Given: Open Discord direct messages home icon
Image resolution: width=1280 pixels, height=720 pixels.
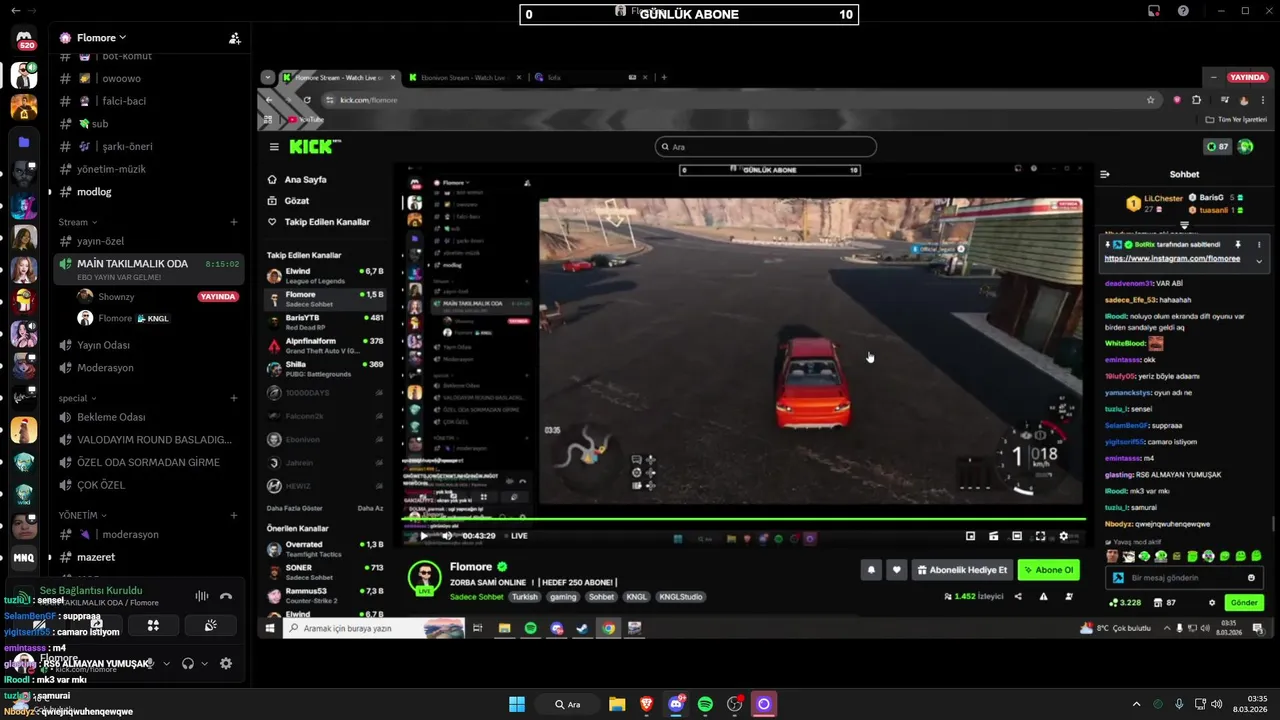Looking at the screenshot, I should pos(24,39).
